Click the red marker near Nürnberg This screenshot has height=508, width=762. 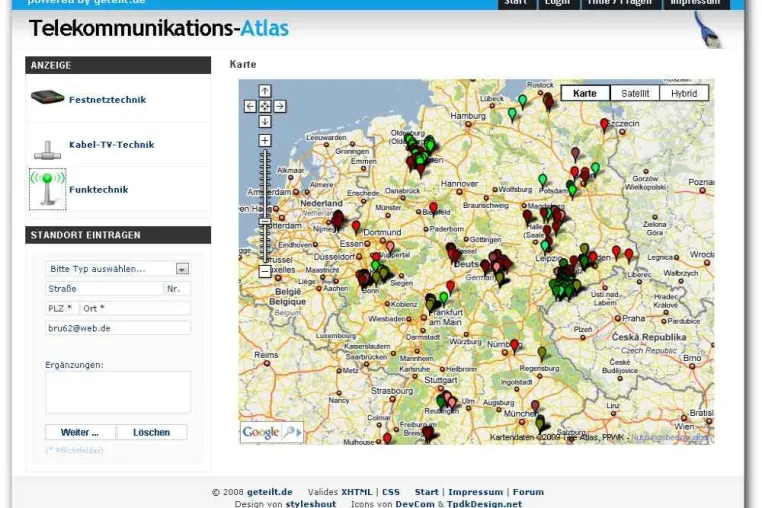(514, 346)
